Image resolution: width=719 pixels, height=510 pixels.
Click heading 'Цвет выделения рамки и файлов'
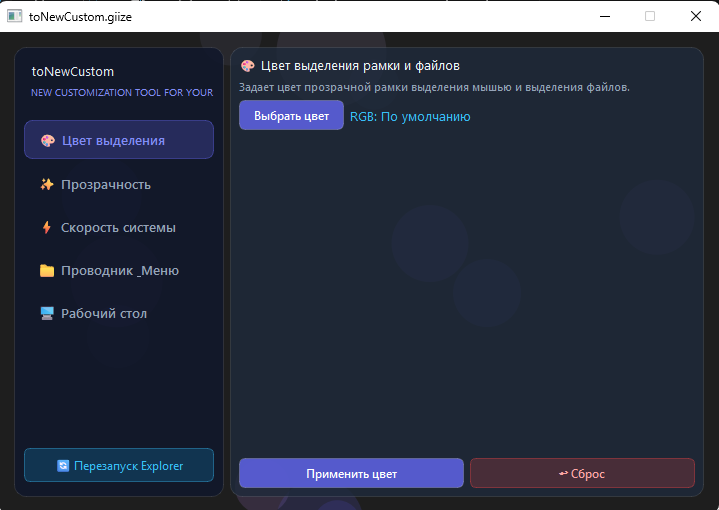tap(360, 66)
